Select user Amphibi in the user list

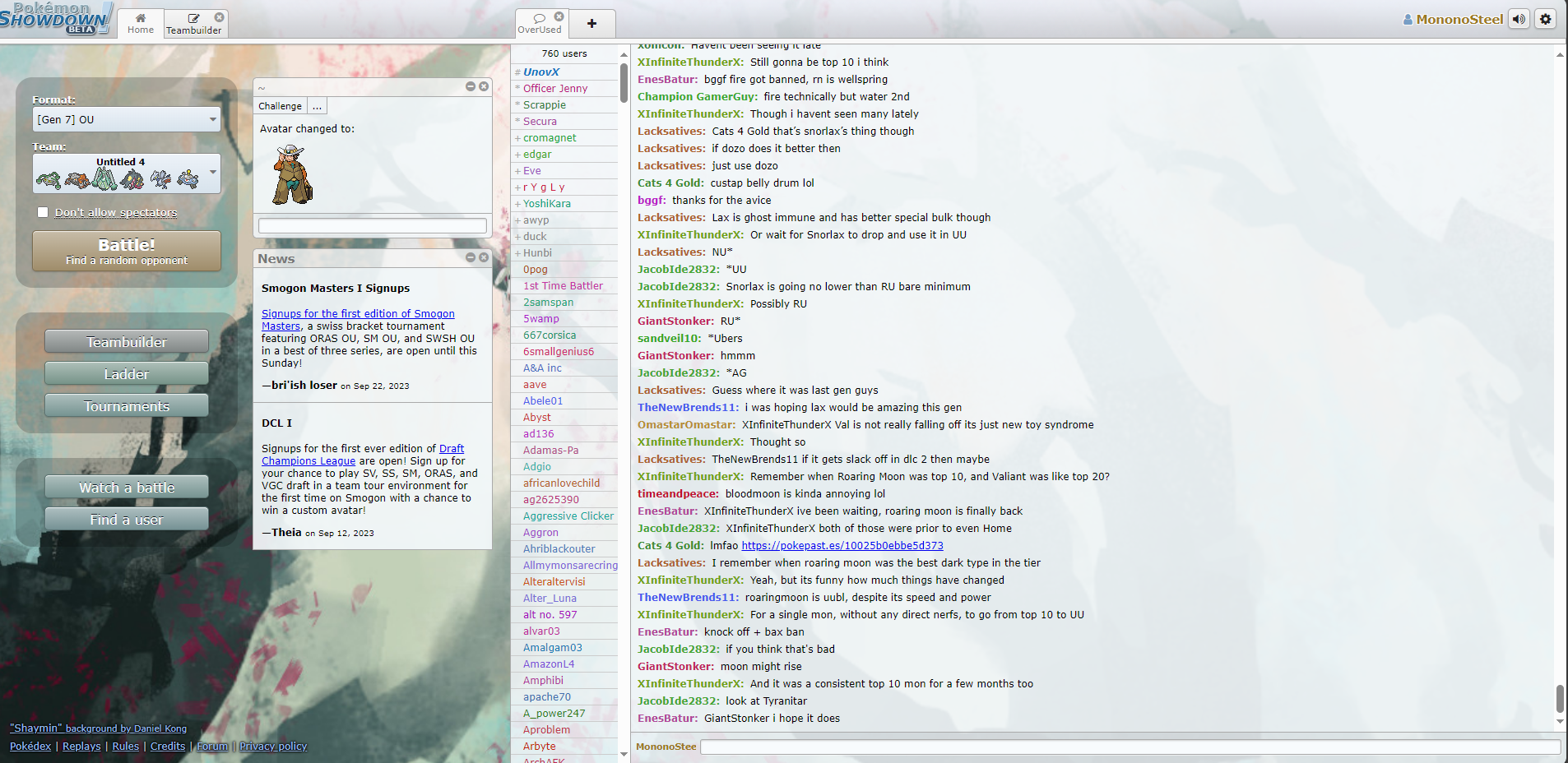(x=564, y=680)
